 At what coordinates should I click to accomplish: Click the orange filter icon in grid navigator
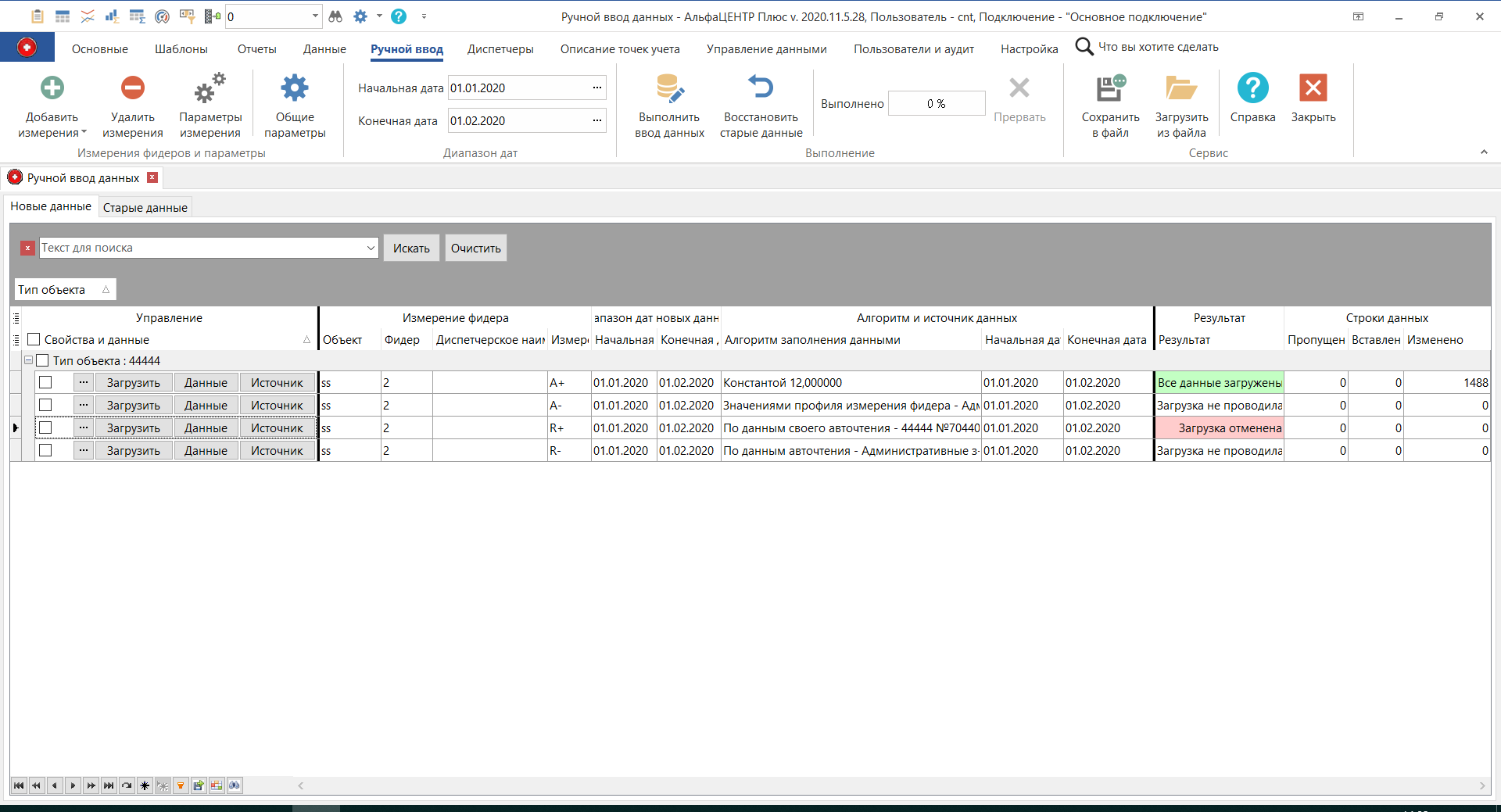(181, 785)
